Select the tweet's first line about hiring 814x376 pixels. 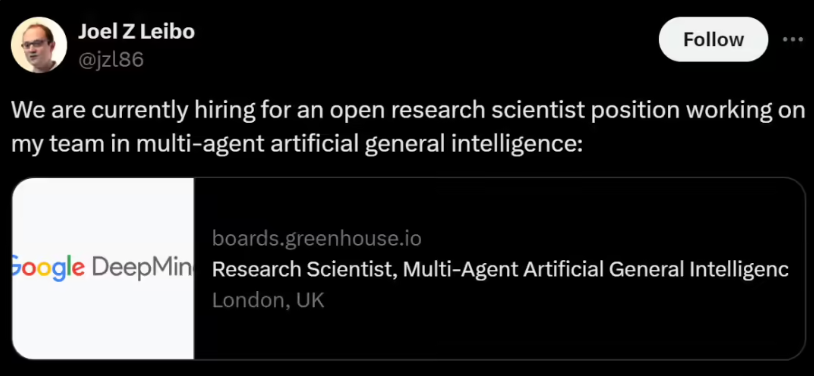coord(408,111)
